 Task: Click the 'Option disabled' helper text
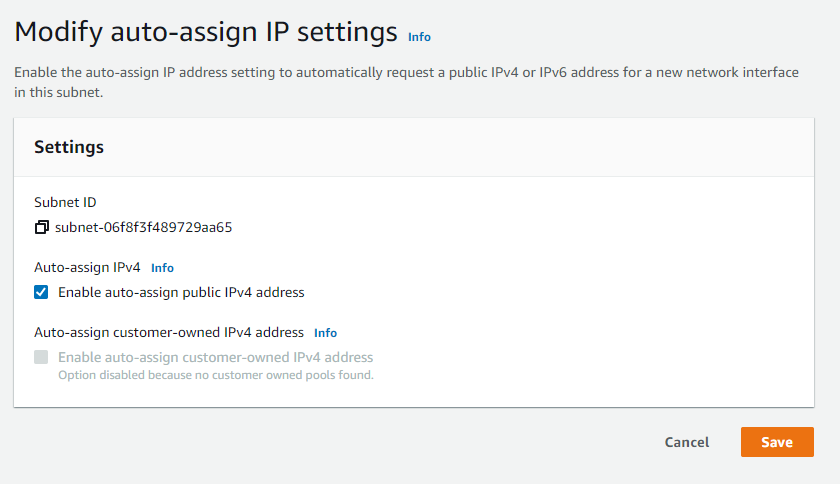[x=215, y=375]
